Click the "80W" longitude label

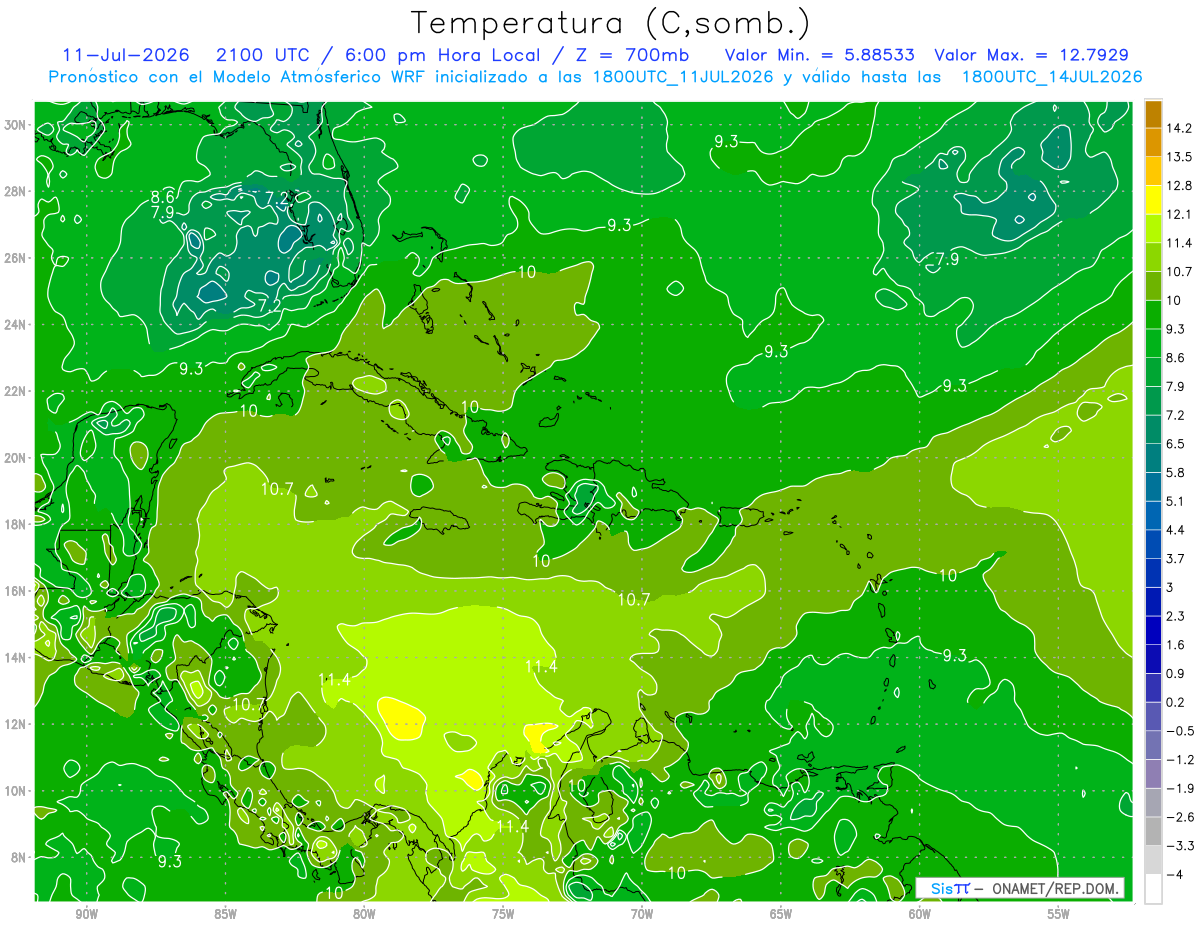[364, 914]
